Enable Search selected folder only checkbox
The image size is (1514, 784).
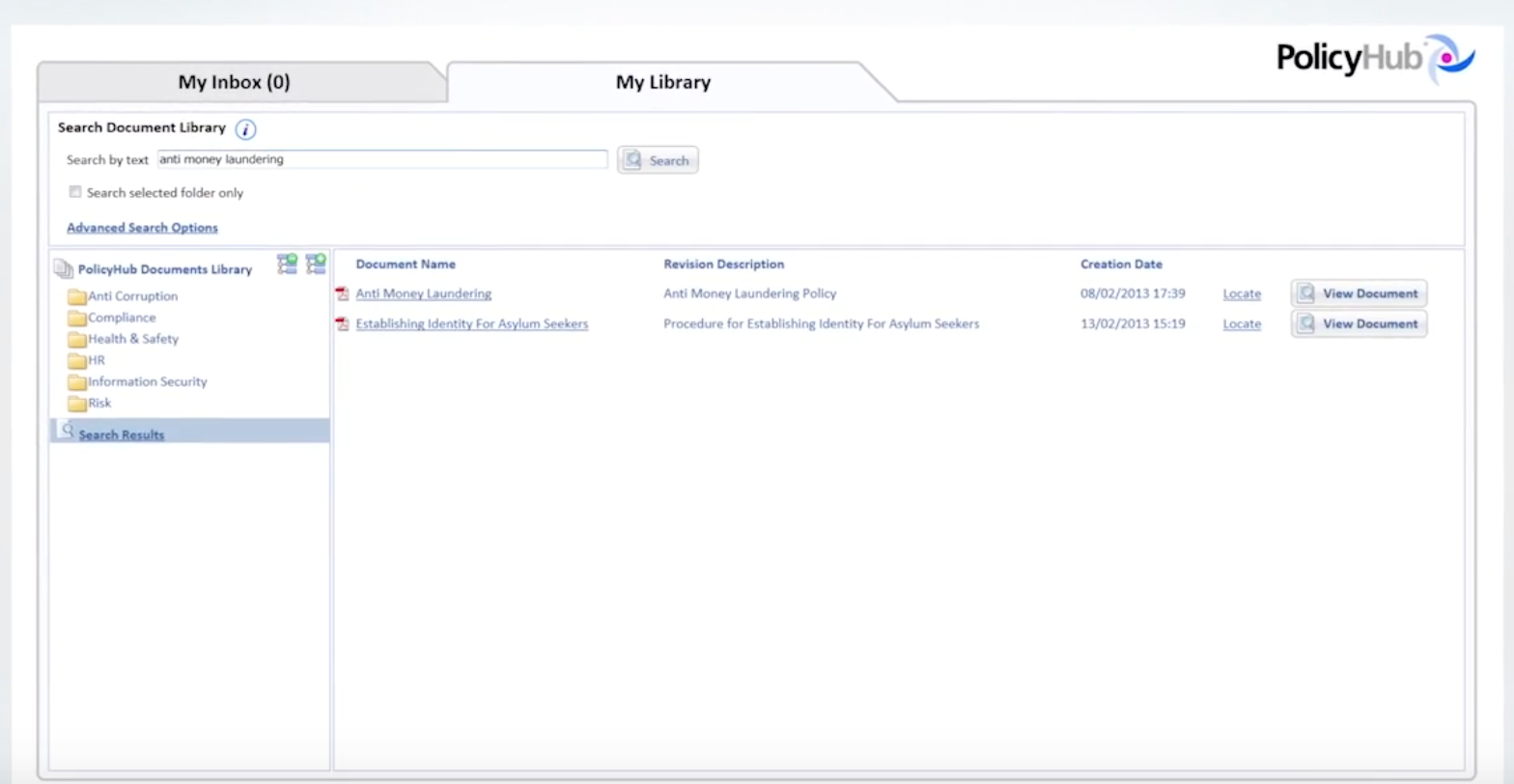tap(75, 192)
